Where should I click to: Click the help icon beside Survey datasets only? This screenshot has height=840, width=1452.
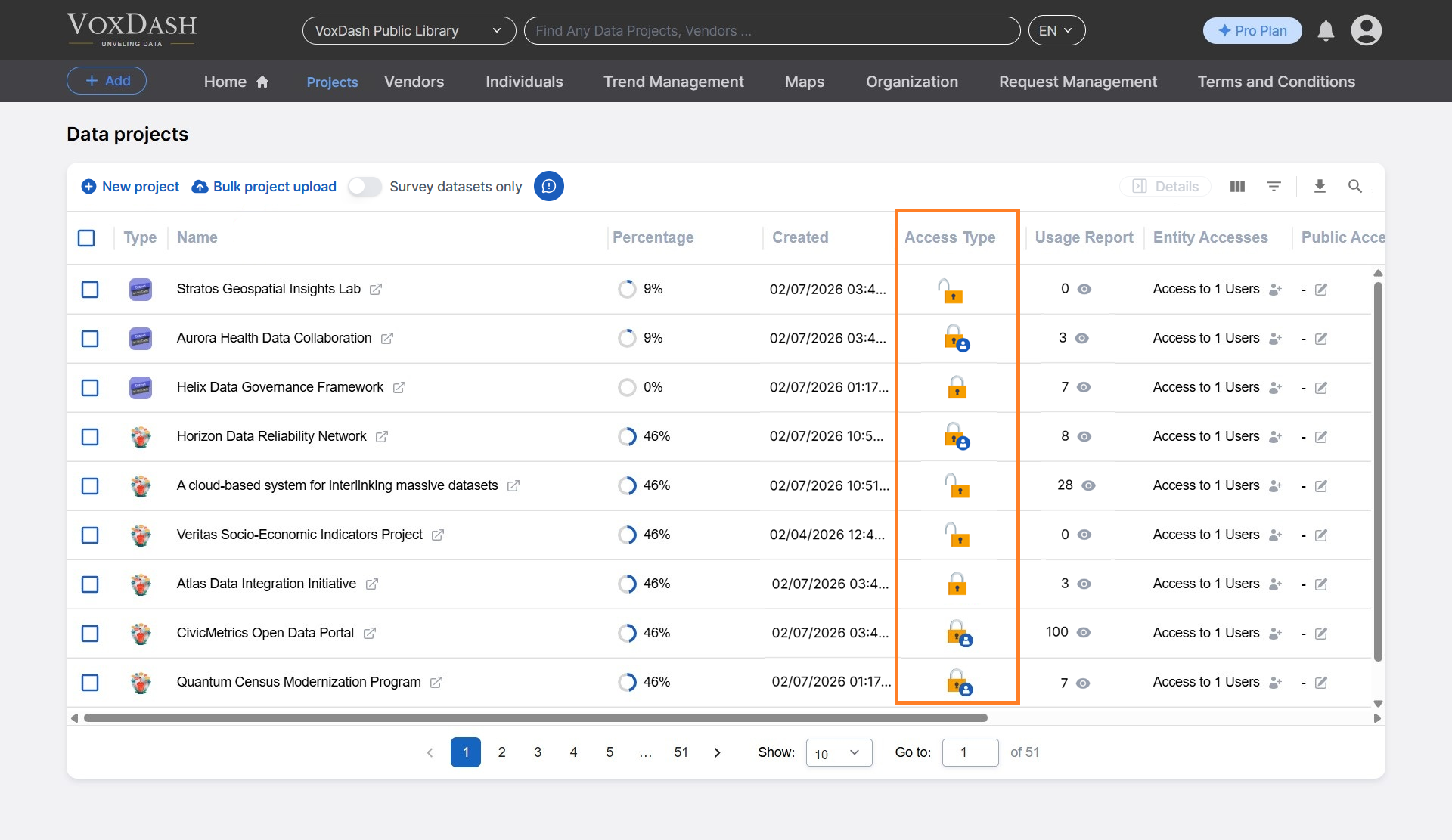[548, 186]
